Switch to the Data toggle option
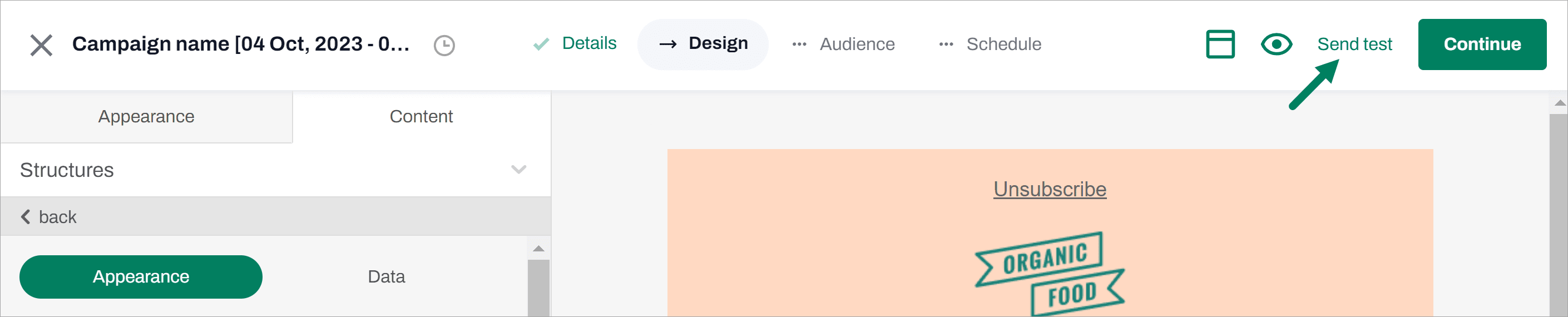Screen dimensions: 1568x317 [x=386, y=277]
